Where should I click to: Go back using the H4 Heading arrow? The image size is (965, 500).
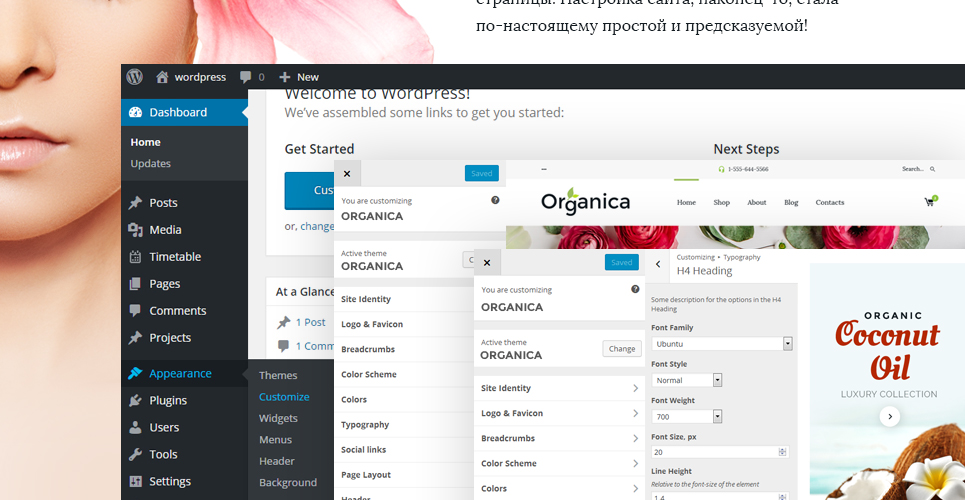point(658,264)
